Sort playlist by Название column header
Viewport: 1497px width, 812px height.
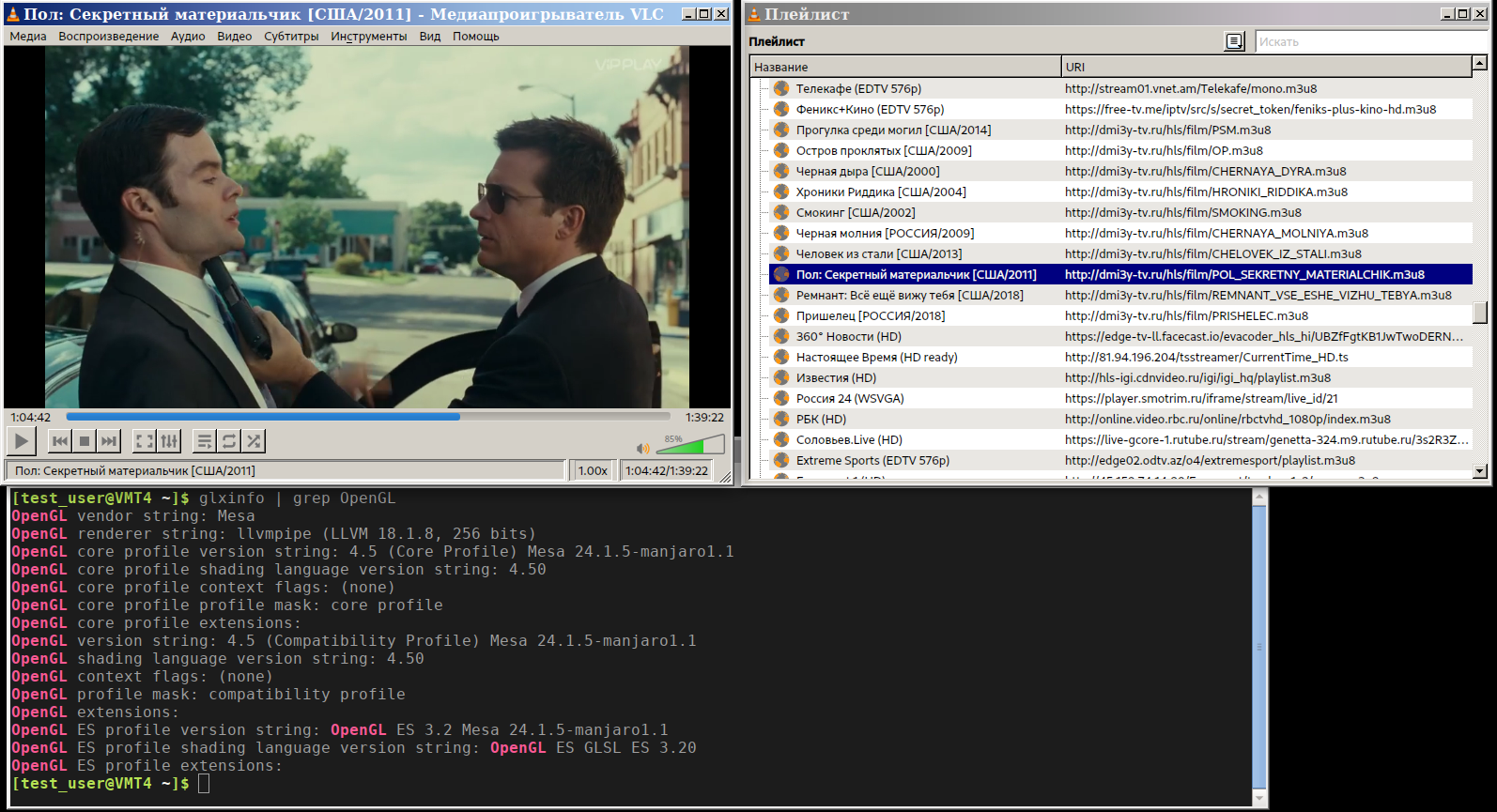click(x=905, y=67)
